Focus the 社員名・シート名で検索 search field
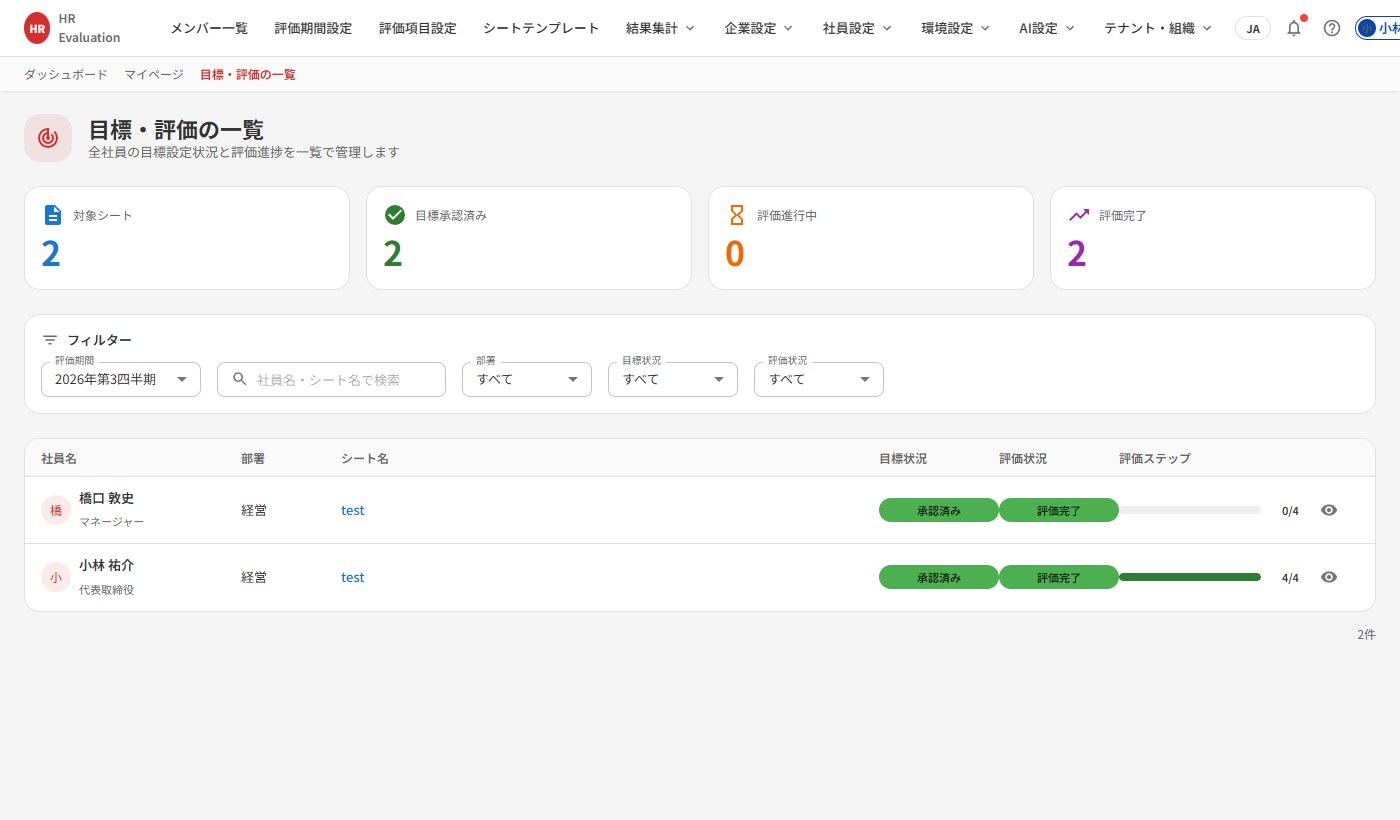Screen dimensions: 1400x820 (x=331, y=379)
